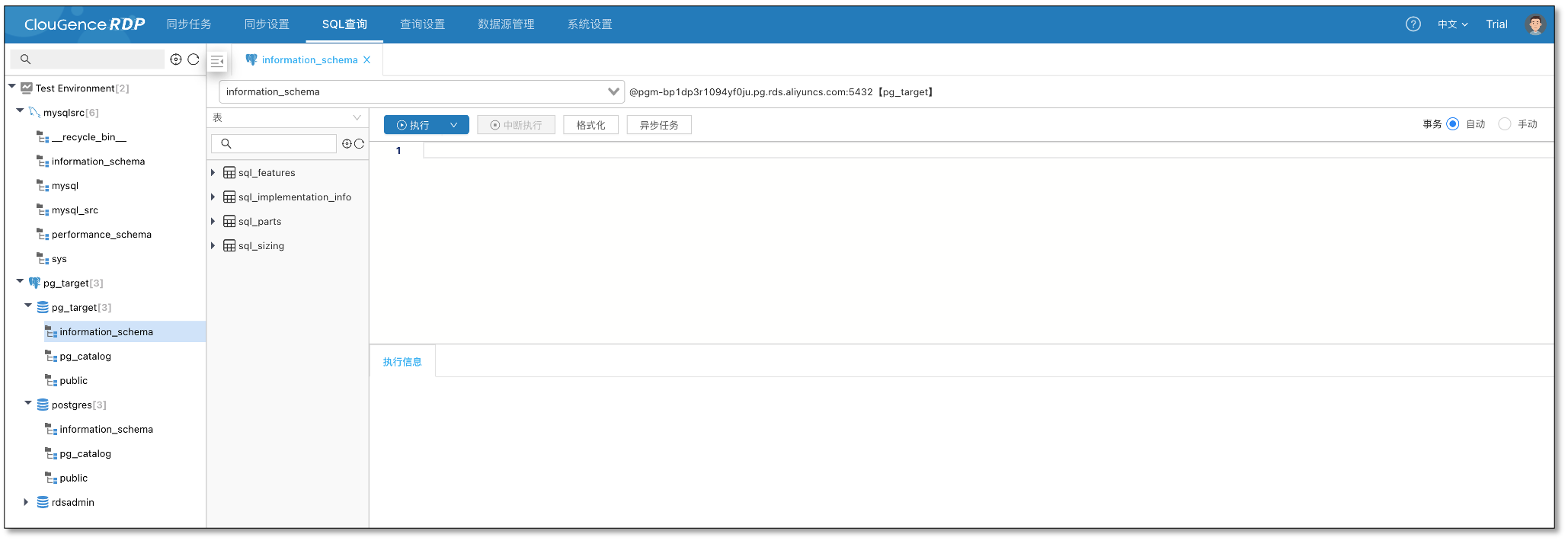This screenshot has height=544, width=1568.
Task: Select the public schema under pg_target
Action: 73,381
